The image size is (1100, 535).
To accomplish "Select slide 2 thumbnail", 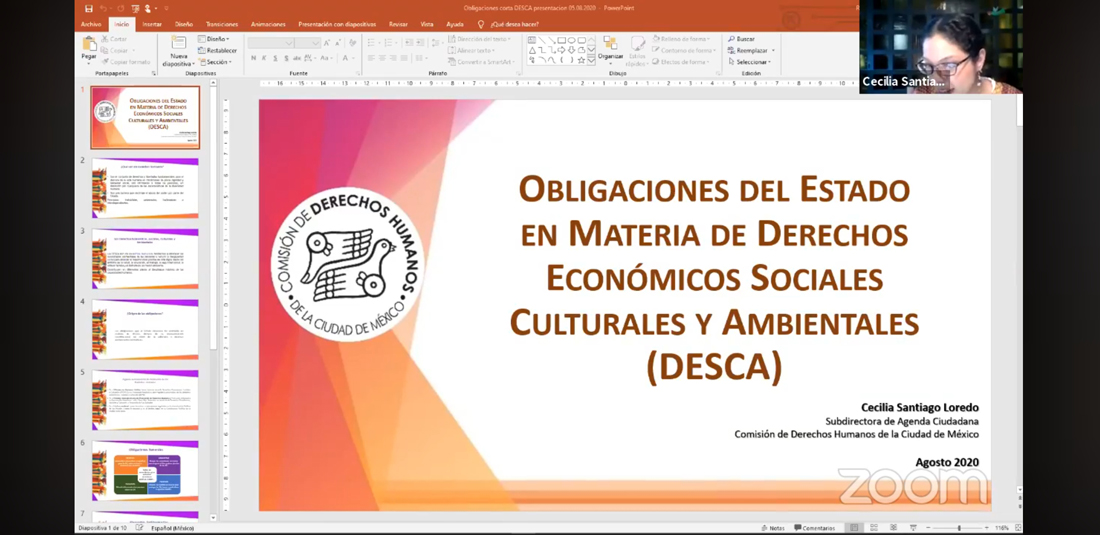I will click(145, 188).
